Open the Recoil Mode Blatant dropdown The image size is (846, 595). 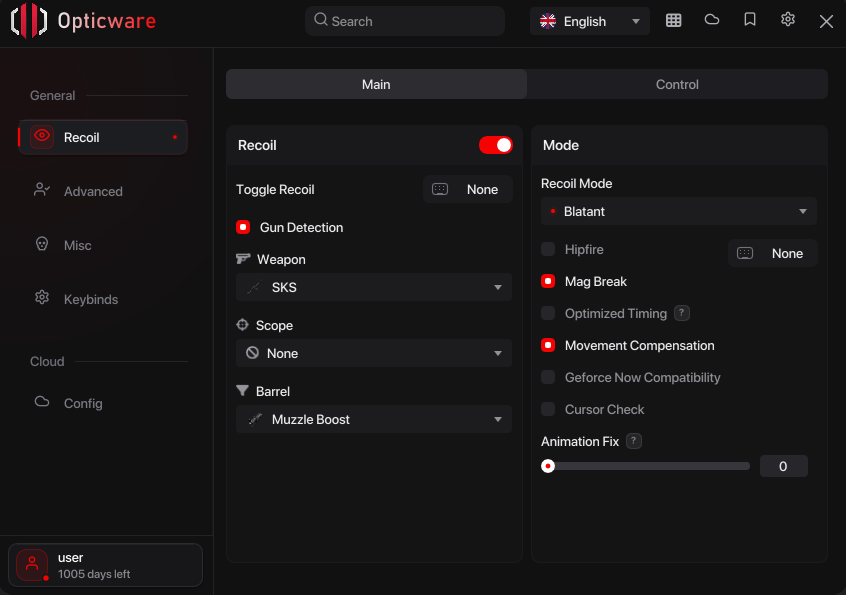pos(678,211)
